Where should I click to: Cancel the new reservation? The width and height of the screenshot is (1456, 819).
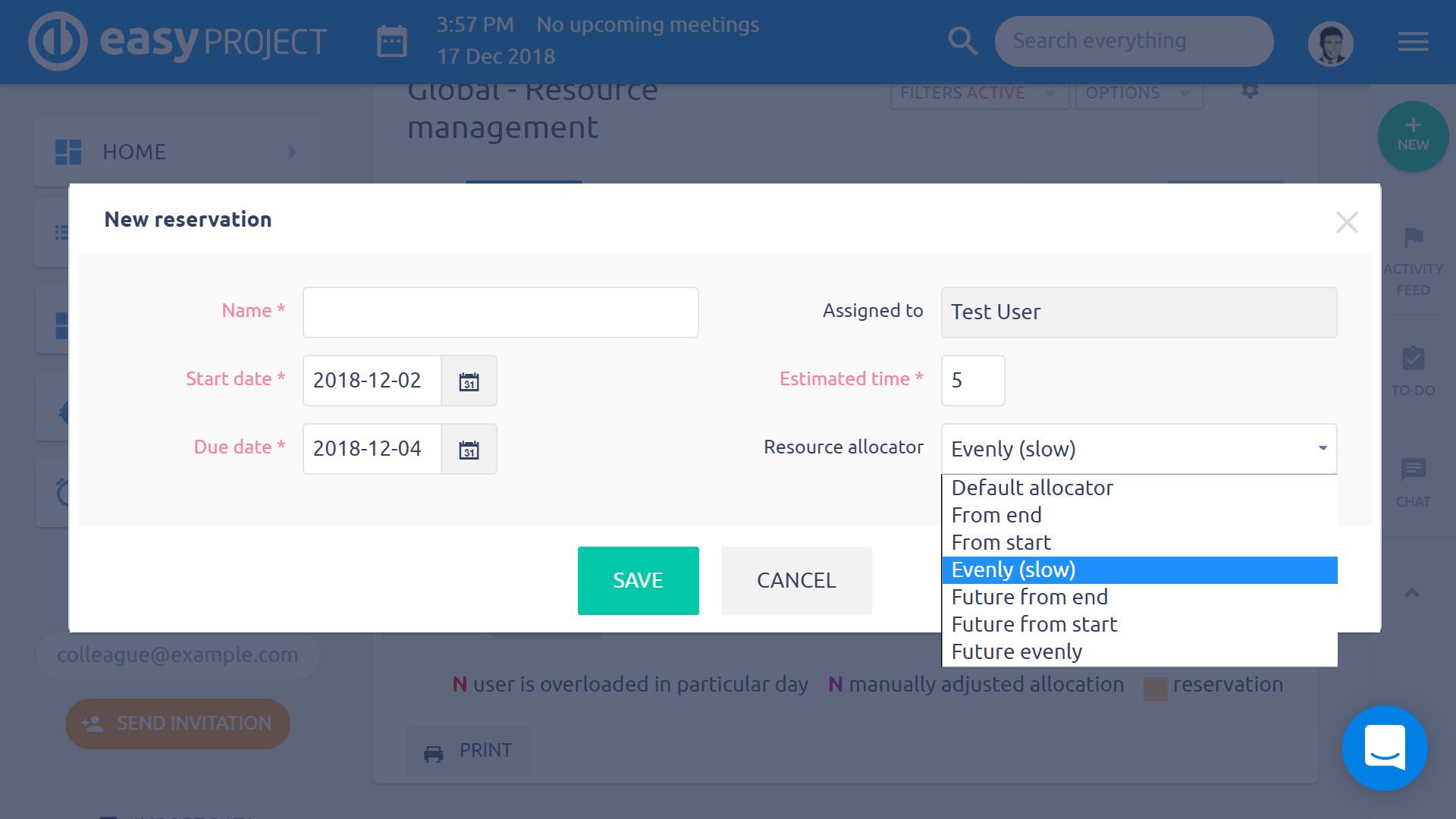point(796,580)
